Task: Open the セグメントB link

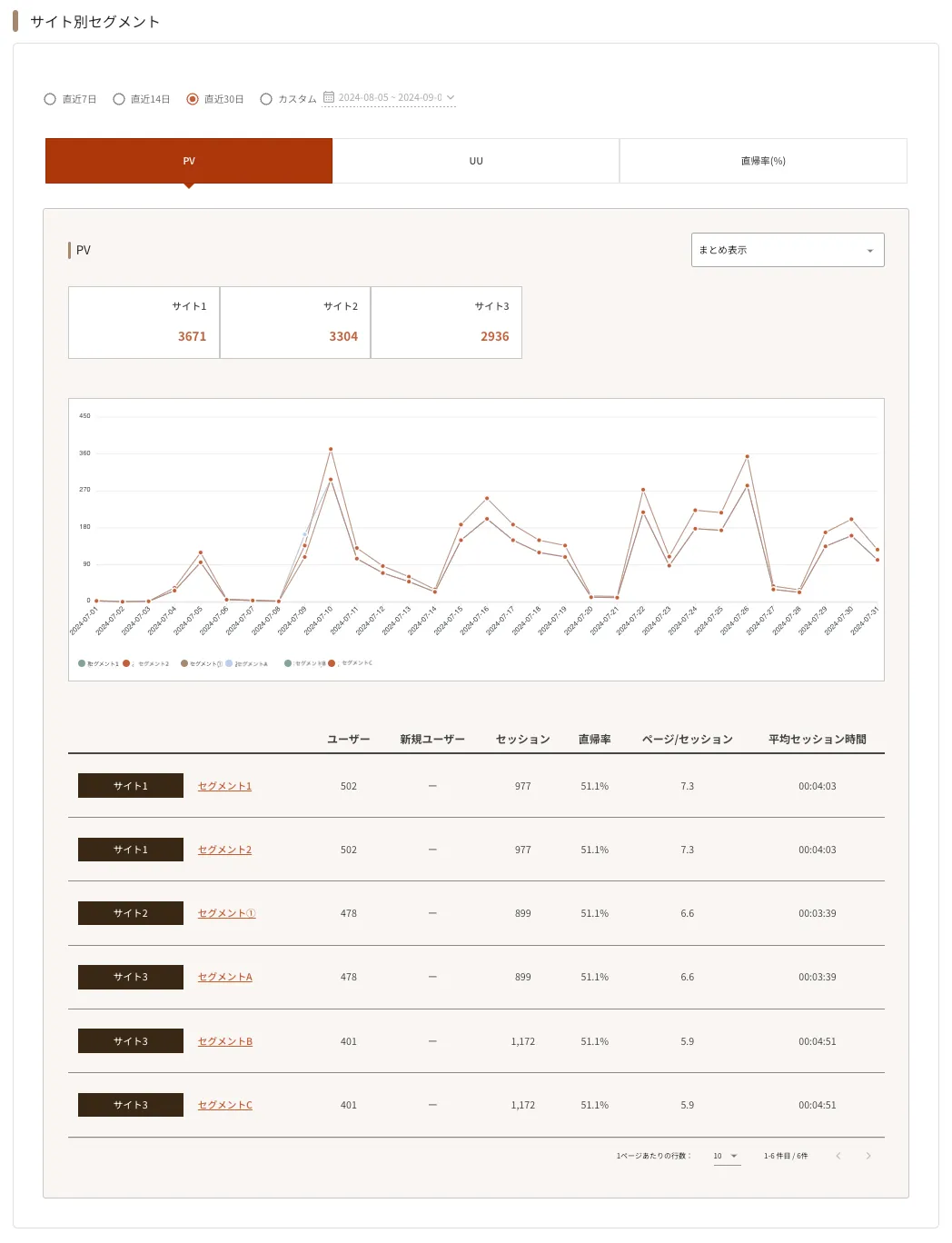Action: [x=225, y=1041]
